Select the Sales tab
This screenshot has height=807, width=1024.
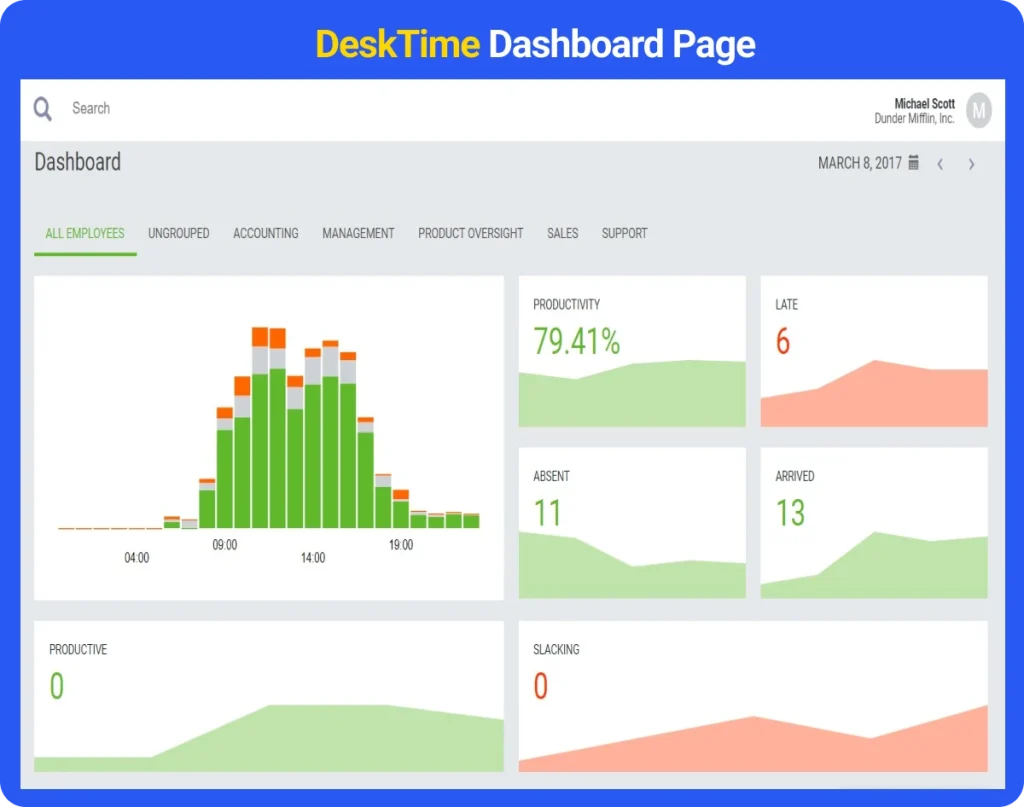pos(562,233)
